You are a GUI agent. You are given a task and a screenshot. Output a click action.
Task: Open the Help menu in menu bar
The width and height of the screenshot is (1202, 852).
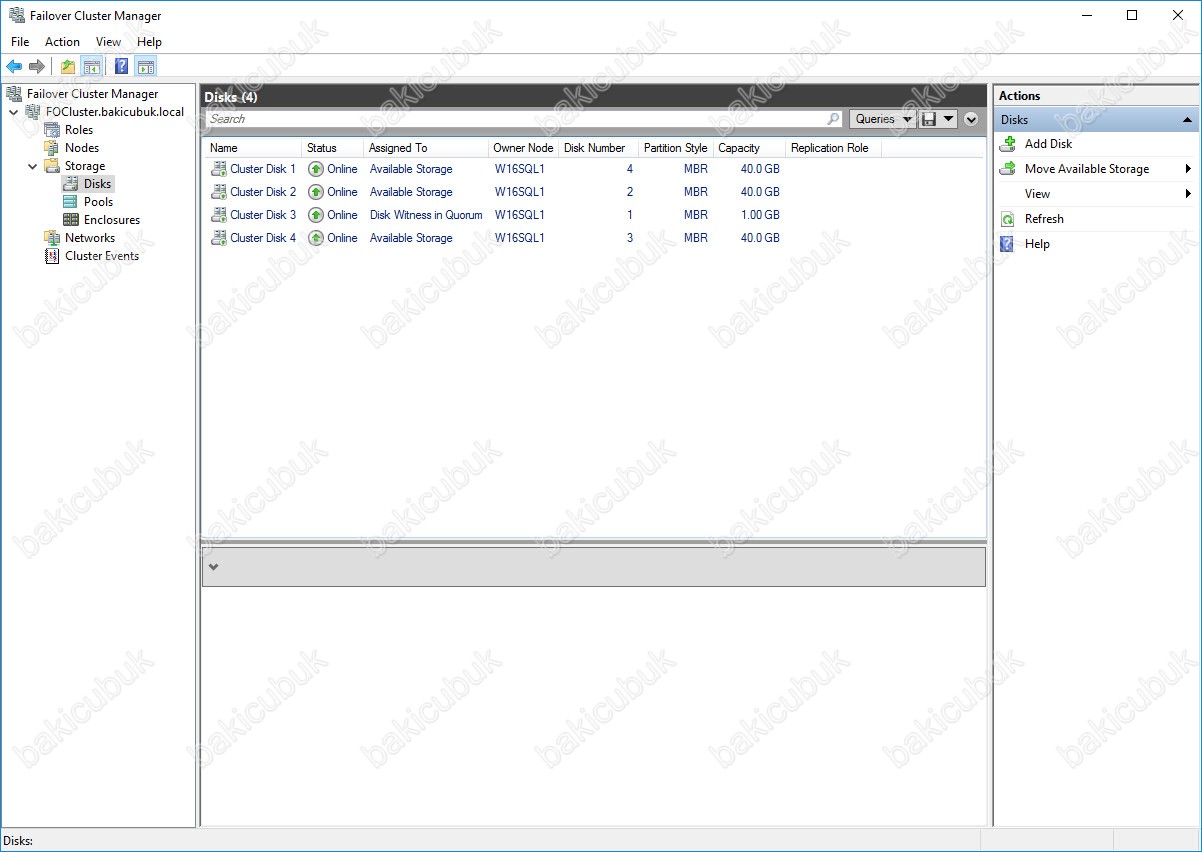tap(149, 42)
